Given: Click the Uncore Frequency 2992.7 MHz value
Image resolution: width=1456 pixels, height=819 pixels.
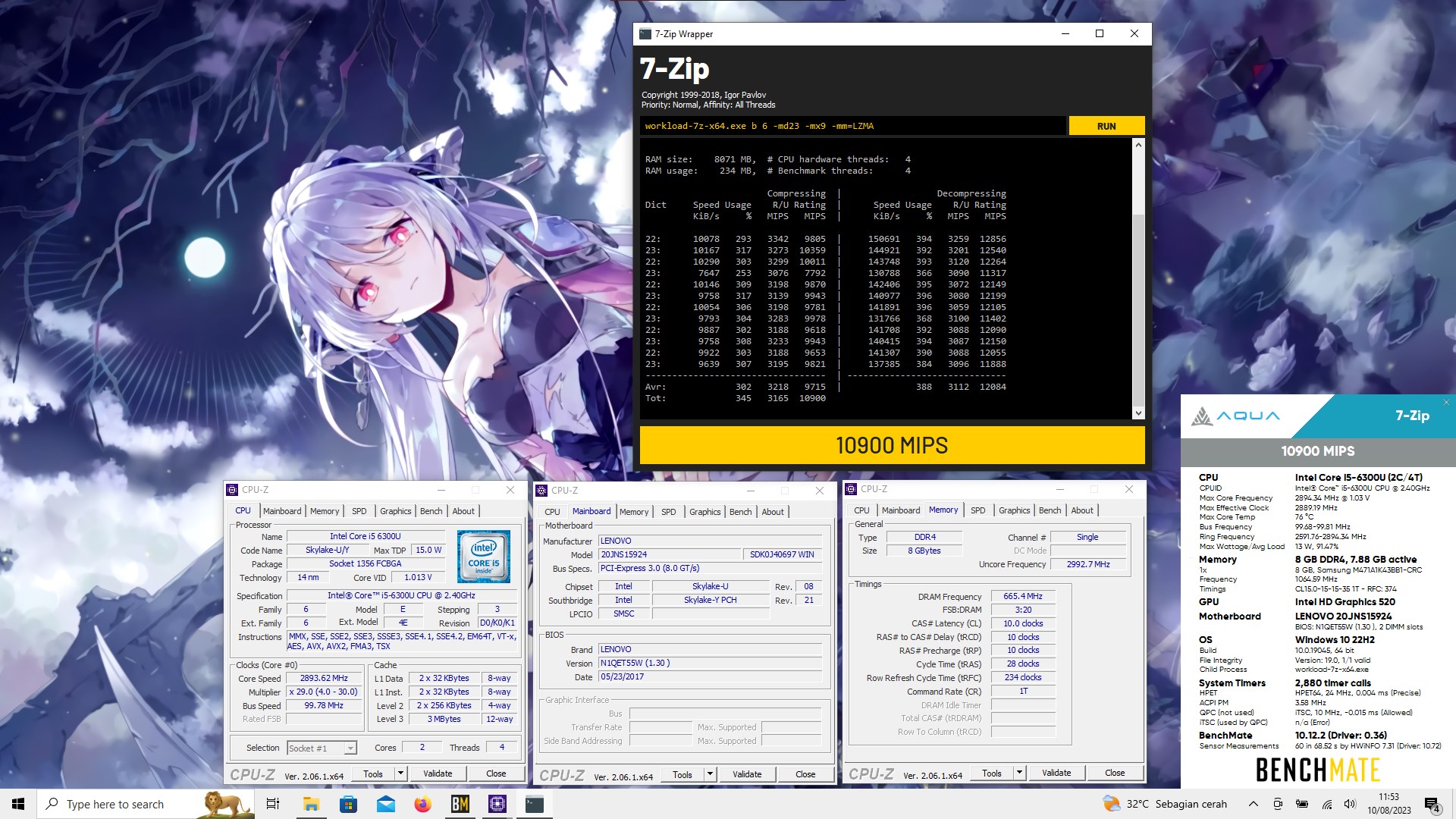Looking at the screenshot, I should pos(1087,564).
